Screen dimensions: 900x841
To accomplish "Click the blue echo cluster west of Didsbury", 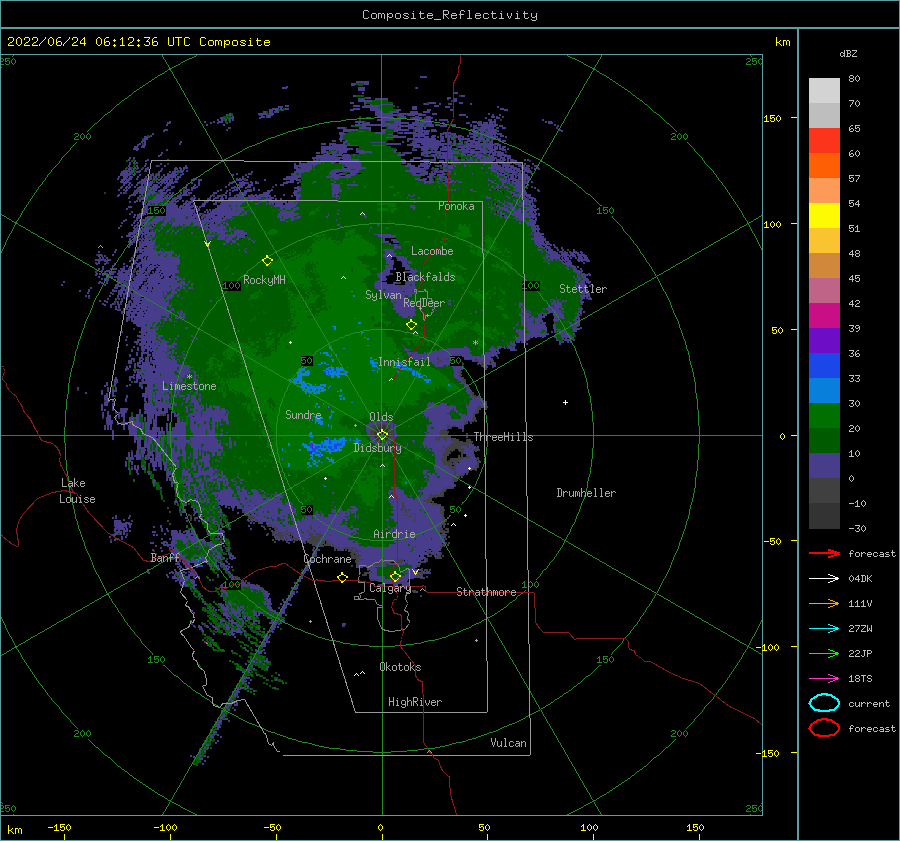I will click(324, 449).
